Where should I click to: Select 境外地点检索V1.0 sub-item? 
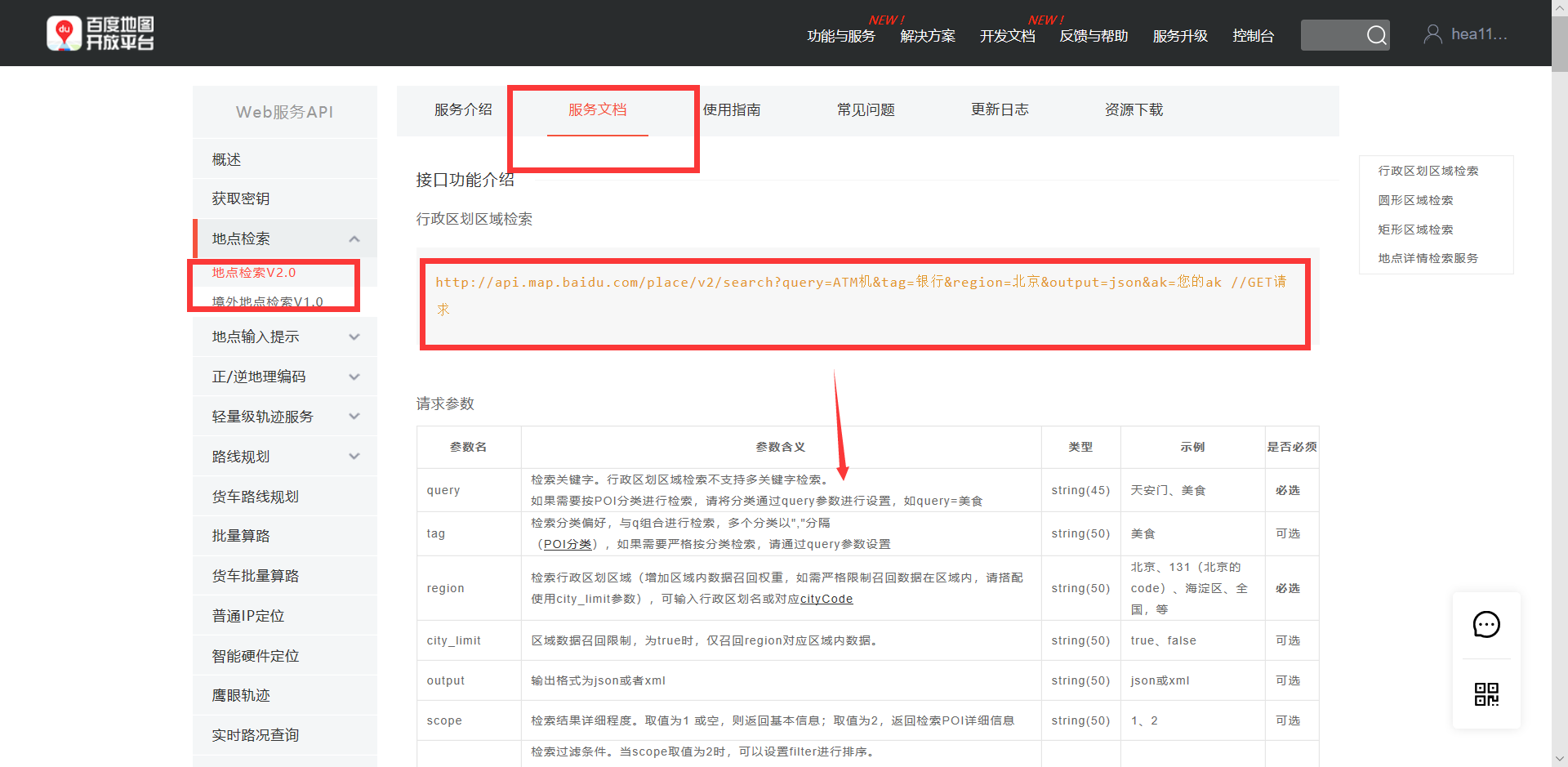click(268, 301)
